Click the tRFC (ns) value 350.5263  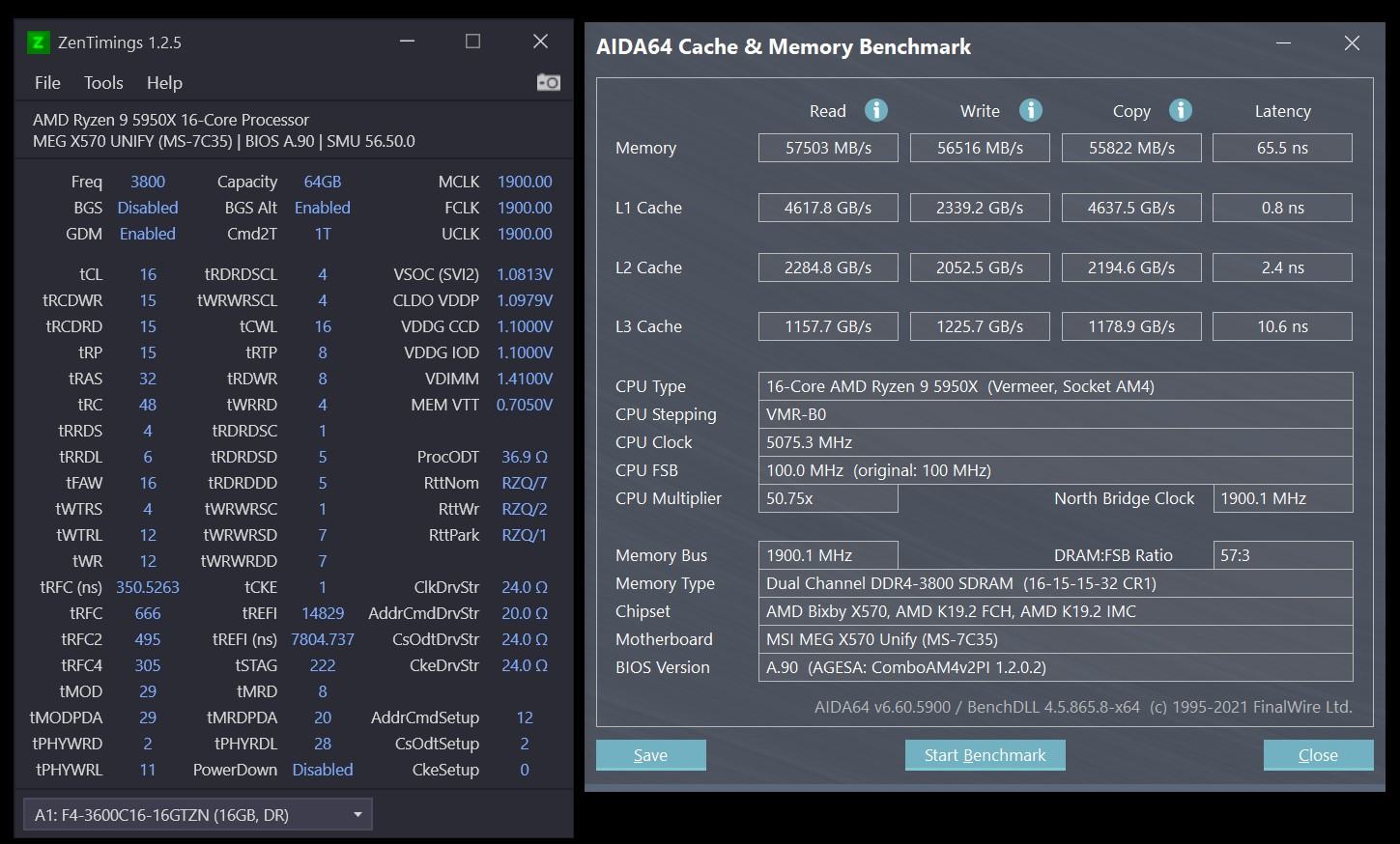coord(148,587)
